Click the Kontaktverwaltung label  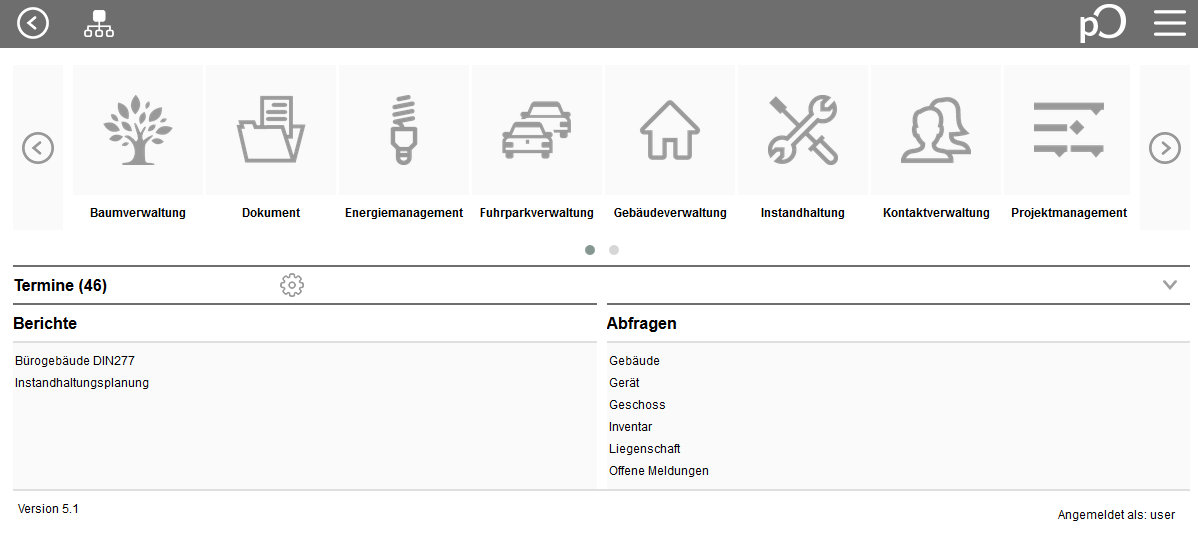pos(936,213)
